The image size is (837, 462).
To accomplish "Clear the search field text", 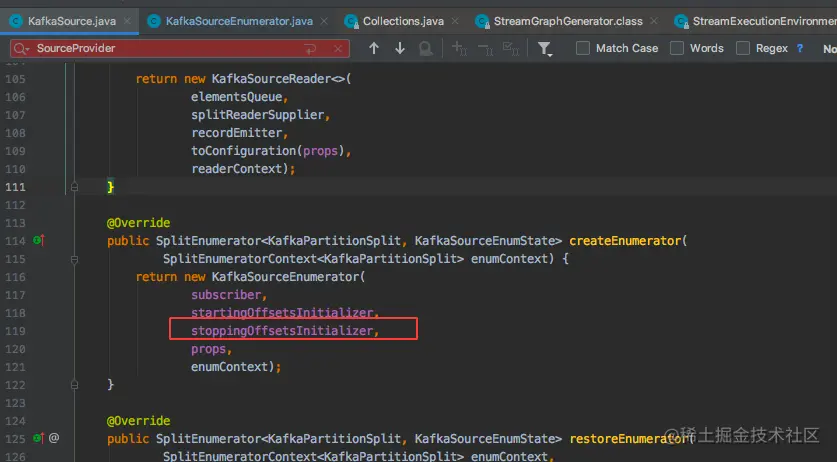I will [338, 49].
